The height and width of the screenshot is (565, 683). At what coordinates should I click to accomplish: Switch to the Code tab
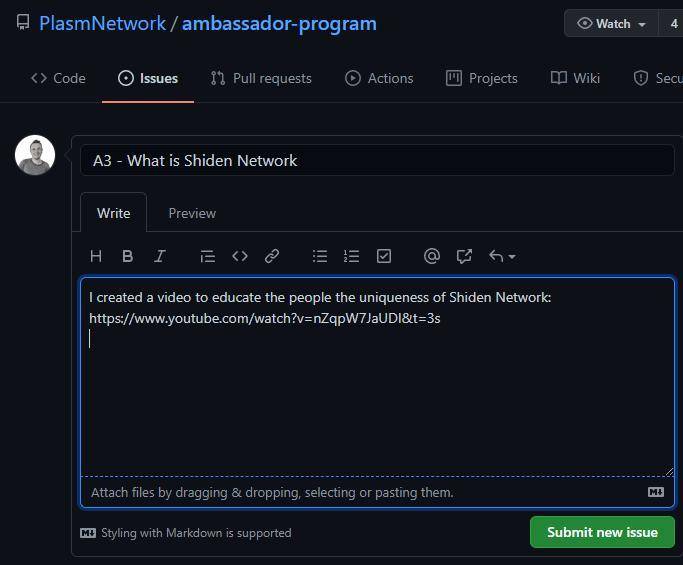(x=58, y=78)
